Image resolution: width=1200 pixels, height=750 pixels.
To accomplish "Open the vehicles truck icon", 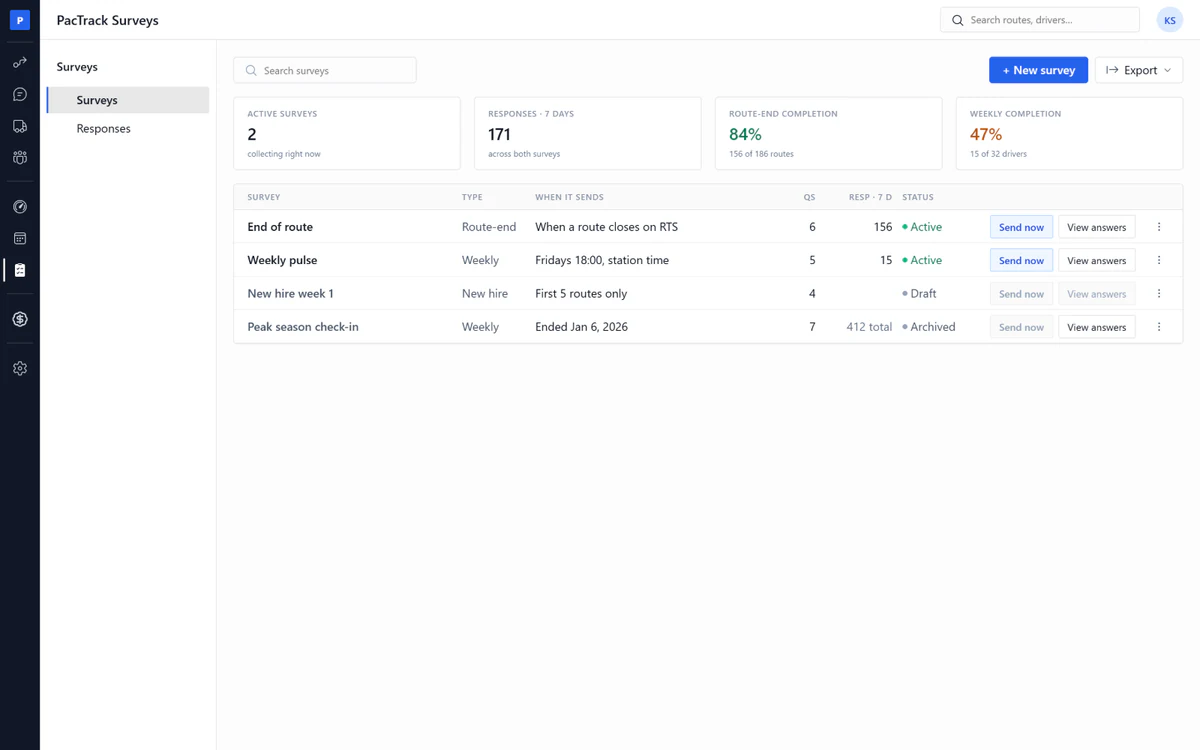I will (20, 127).
